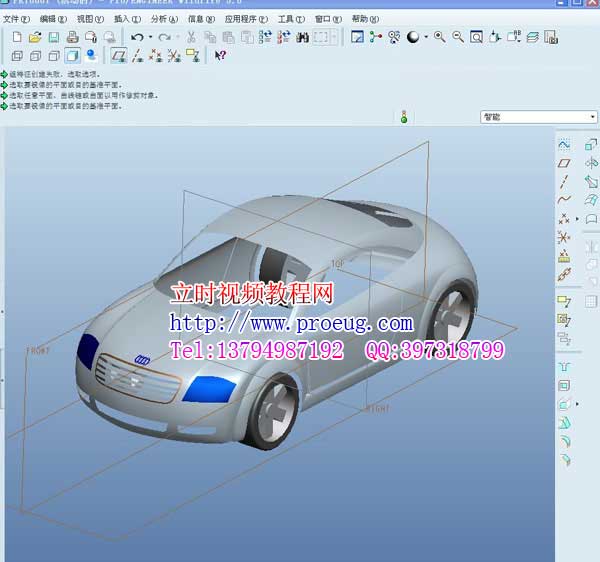Click the Redo arrow icon
The image size is (600, 562).
pyautogui.click(x=165, y=37)
